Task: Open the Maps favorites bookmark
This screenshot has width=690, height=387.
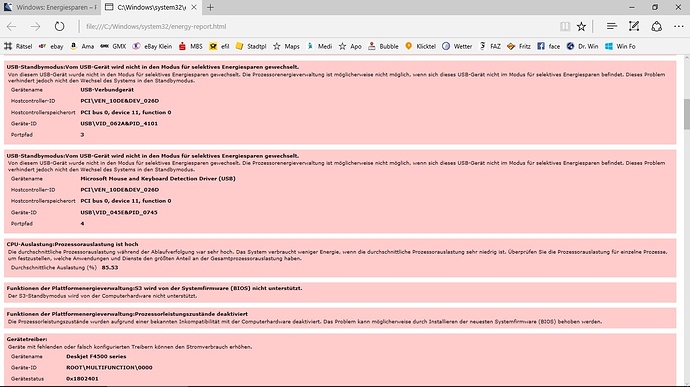Action: [x=286, y=46]
